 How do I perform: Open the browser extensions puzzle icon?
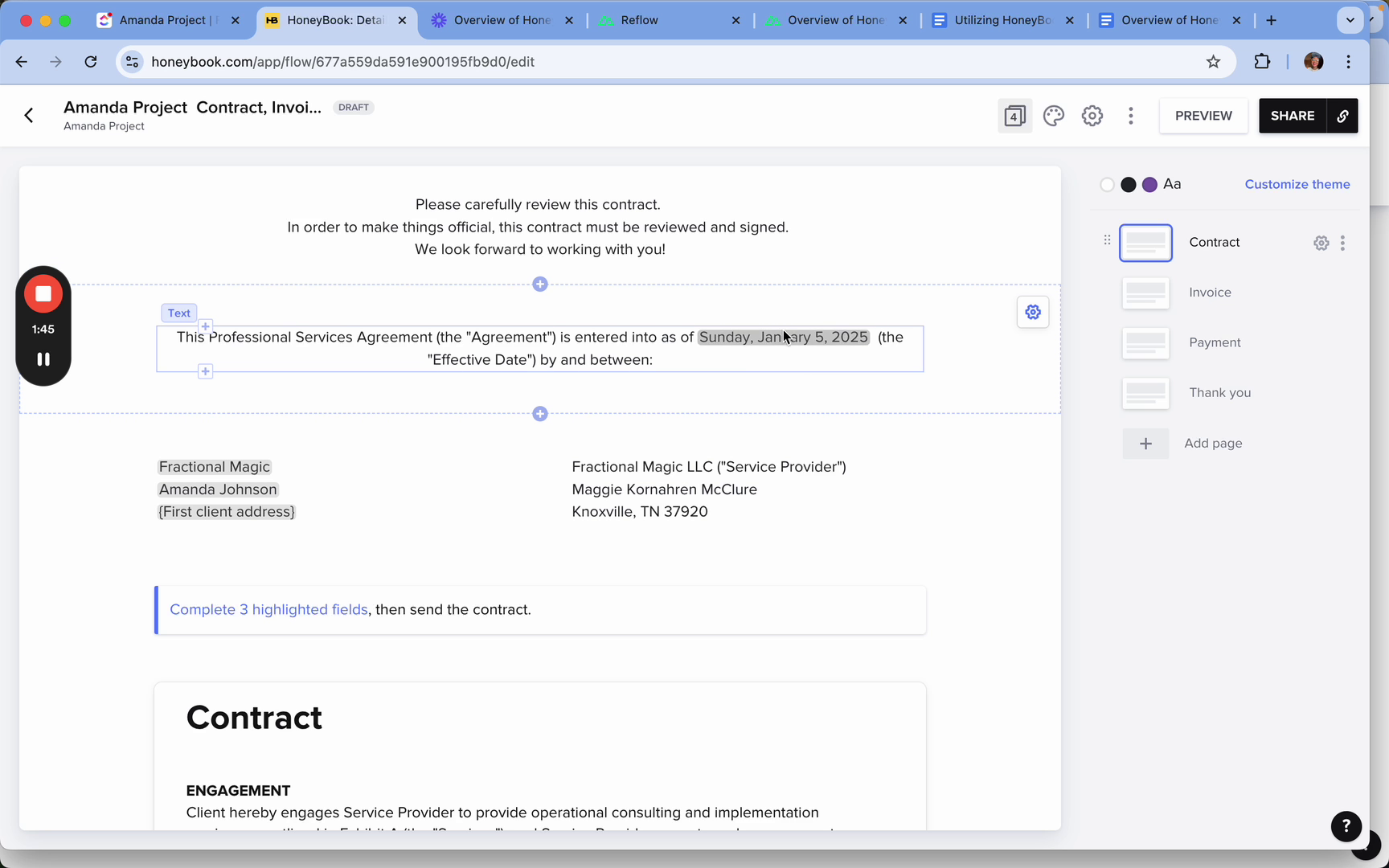coord(1262,62)
